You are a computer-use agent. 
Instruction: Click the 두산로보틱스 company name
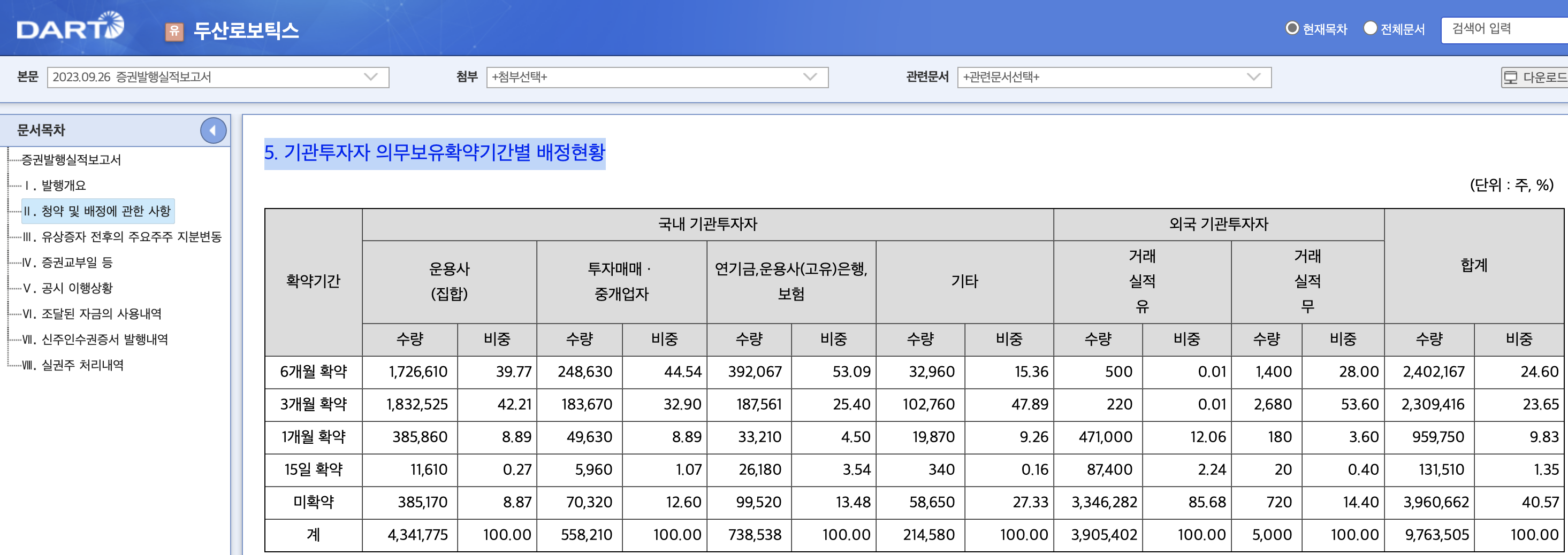pyautogui.click(x=246, y=30)
